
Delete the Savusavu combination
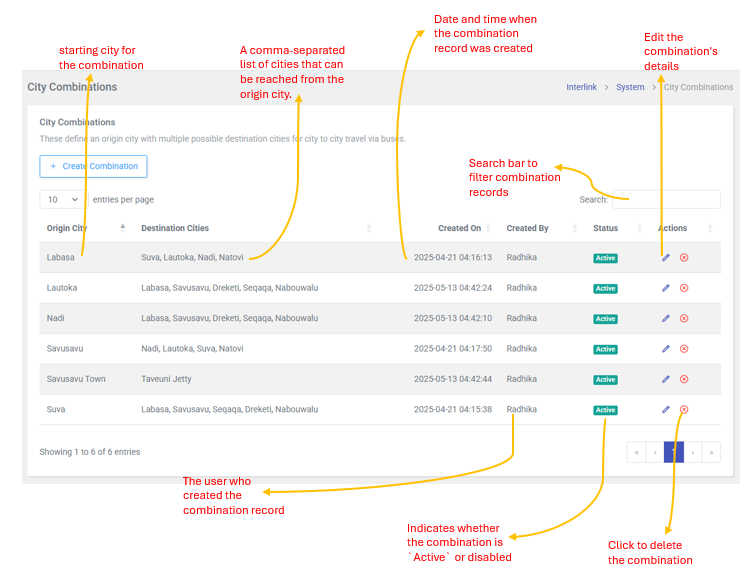pyautogui.click(x=684, y=349)
